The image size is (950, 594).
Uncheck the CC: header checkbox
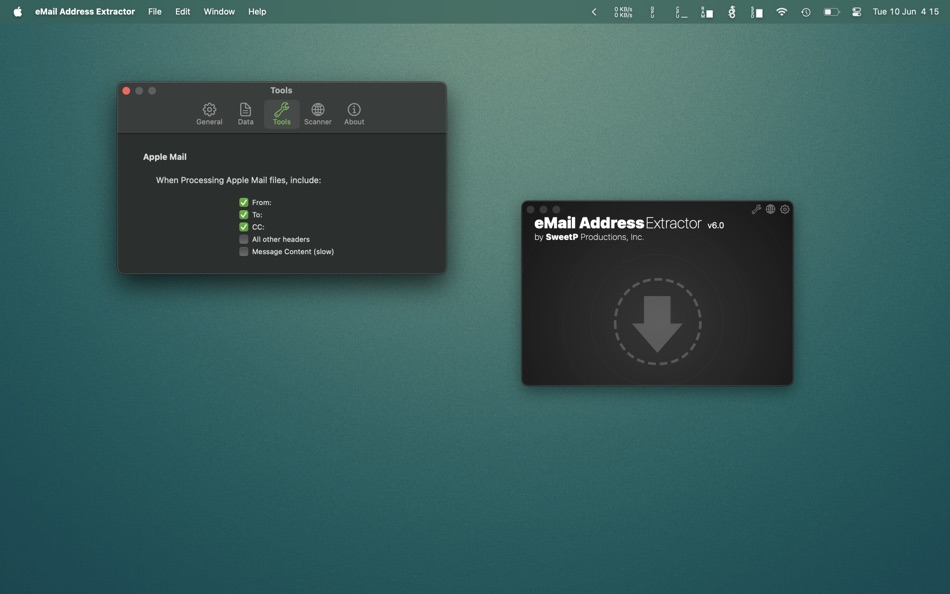point(244,227)
